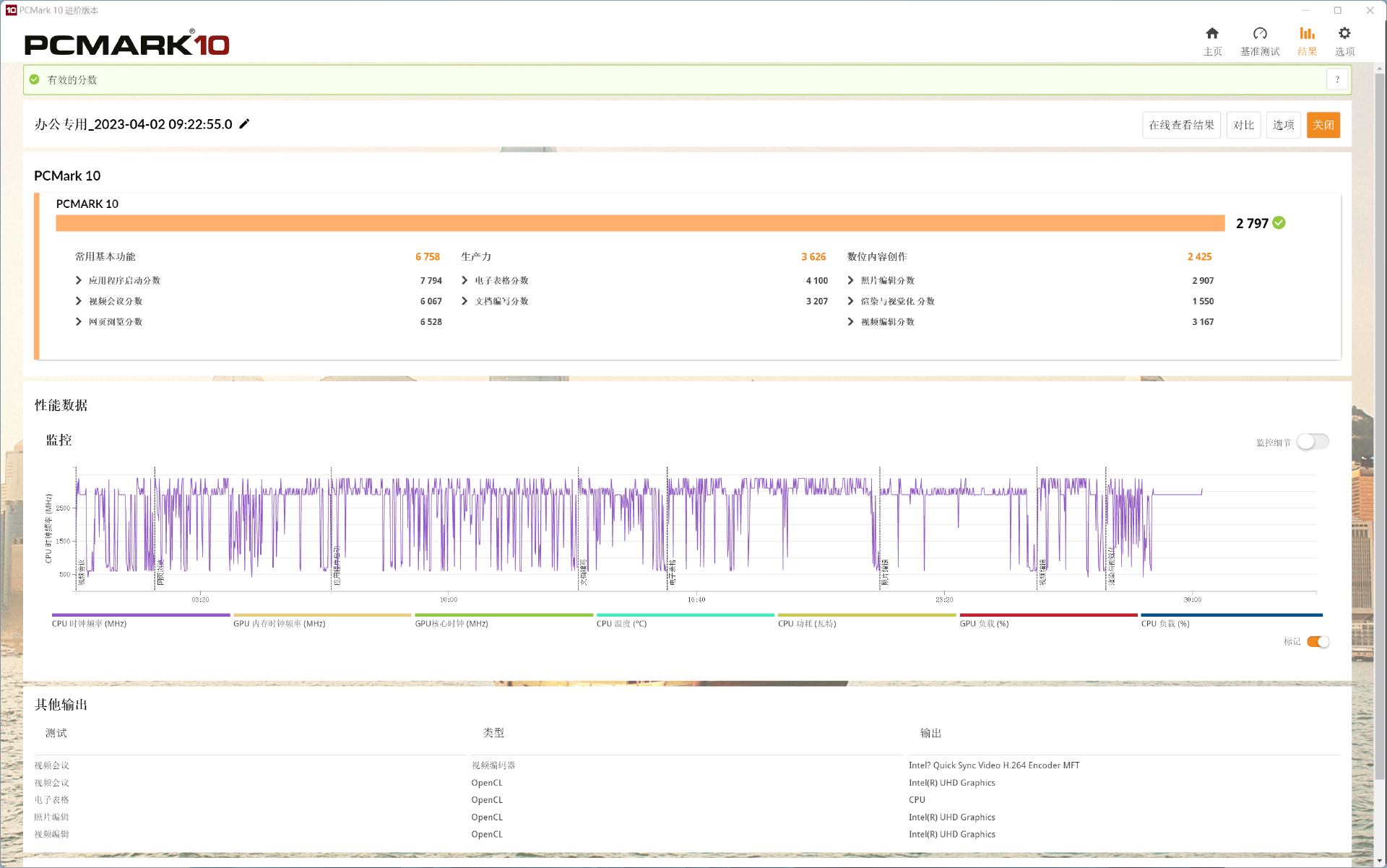
Task: Click the green valid score checkmark beside 2 797
Action: tap(1279, 223)
